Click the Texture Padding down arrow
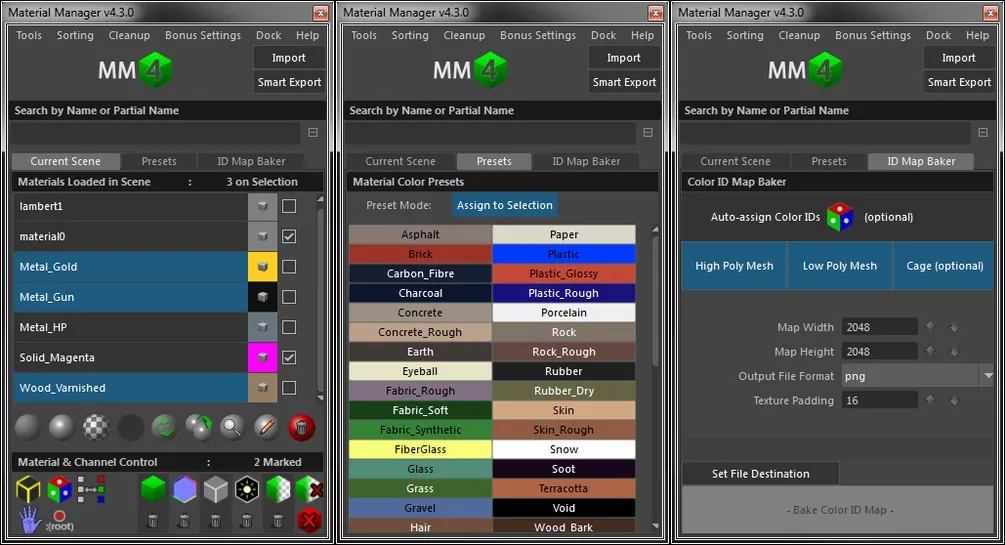The image size is (1005, 545). [x=953, y=401]
